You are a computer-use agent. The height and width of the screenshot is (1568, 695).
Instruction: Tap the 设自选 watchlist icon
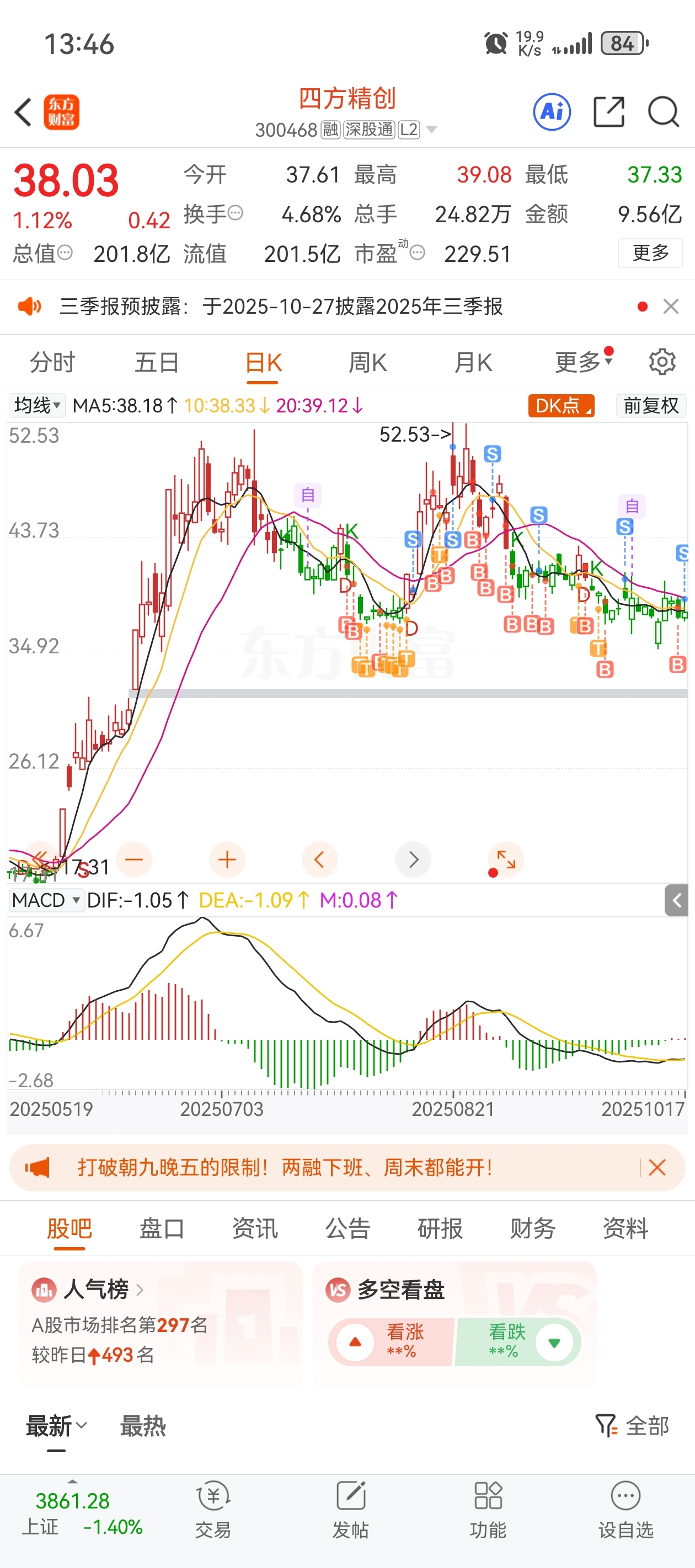(x=625, y=1511)
